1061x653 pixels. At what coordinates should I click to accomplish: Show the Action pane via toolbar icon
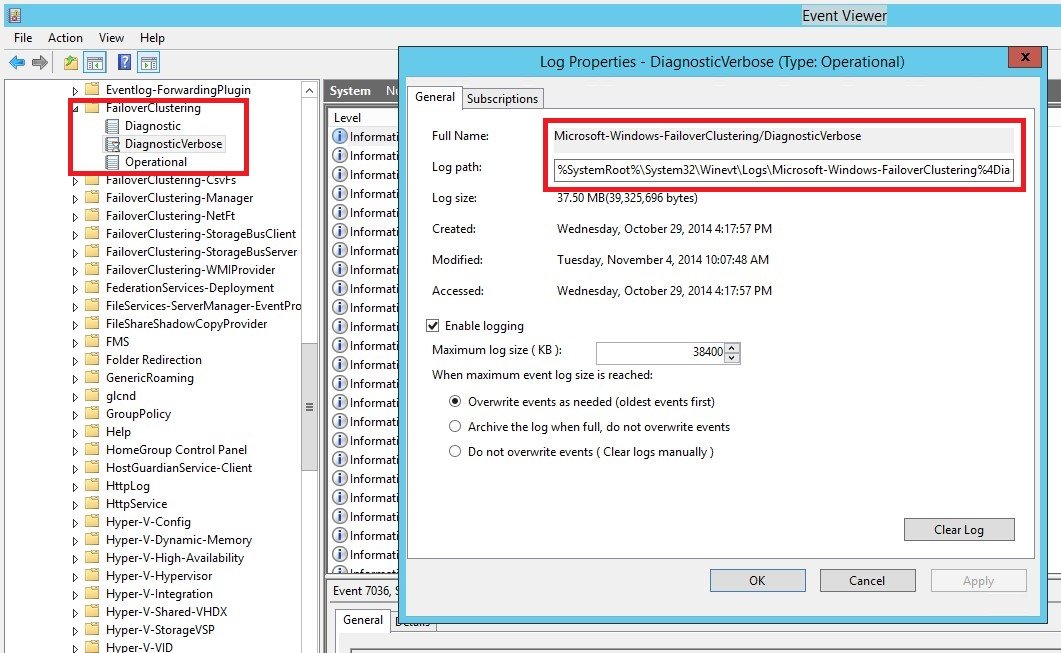coord(146,62)
